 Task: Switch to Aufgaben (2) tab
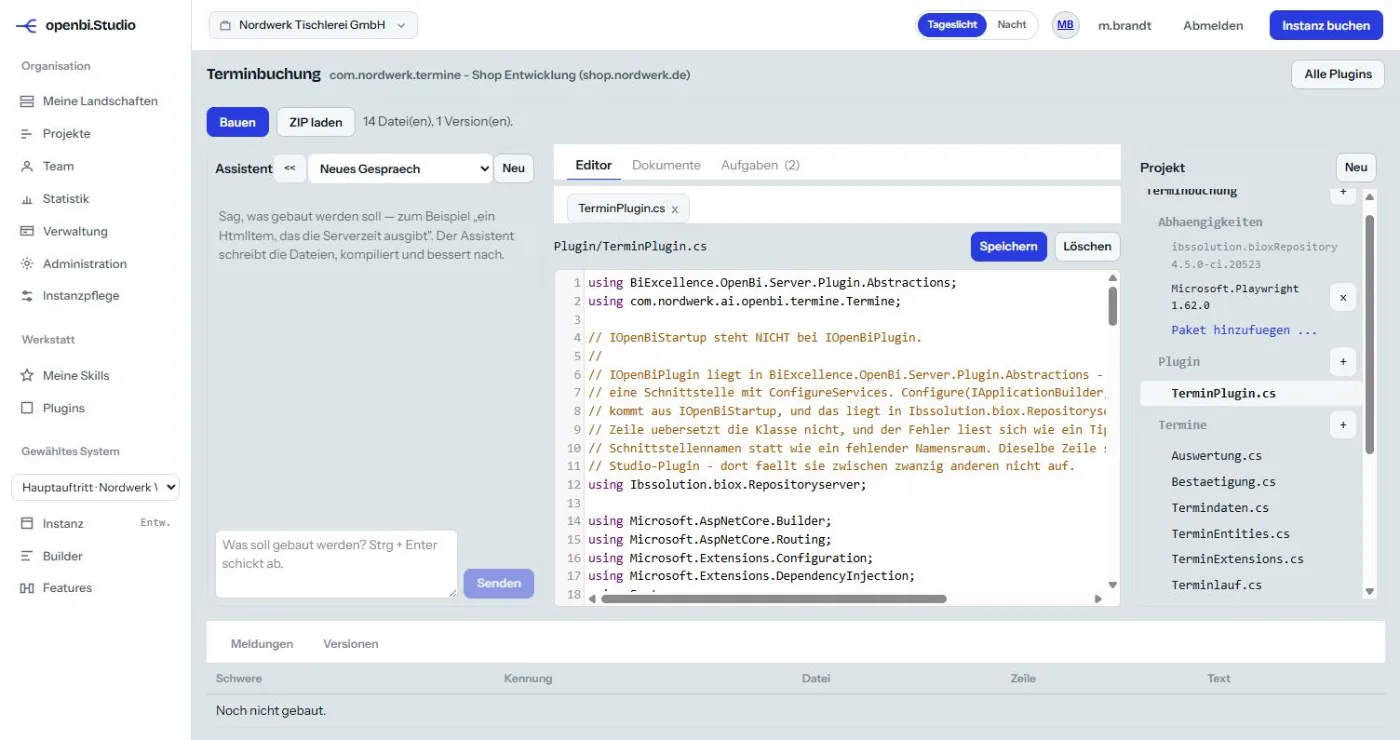coord(760,165)
